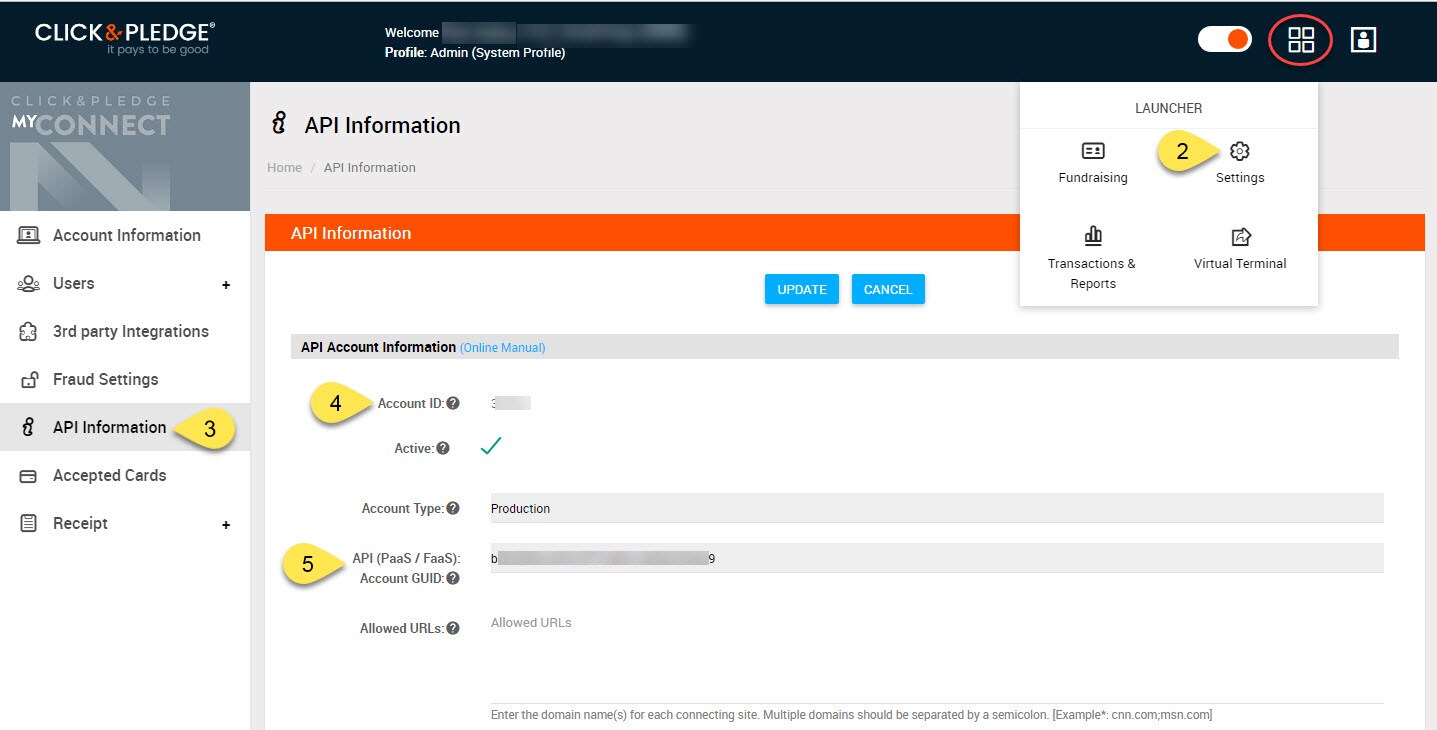The image size is (1437, 730).
Task: Click help icon next to Account ID
Action: tap(453, 403)
